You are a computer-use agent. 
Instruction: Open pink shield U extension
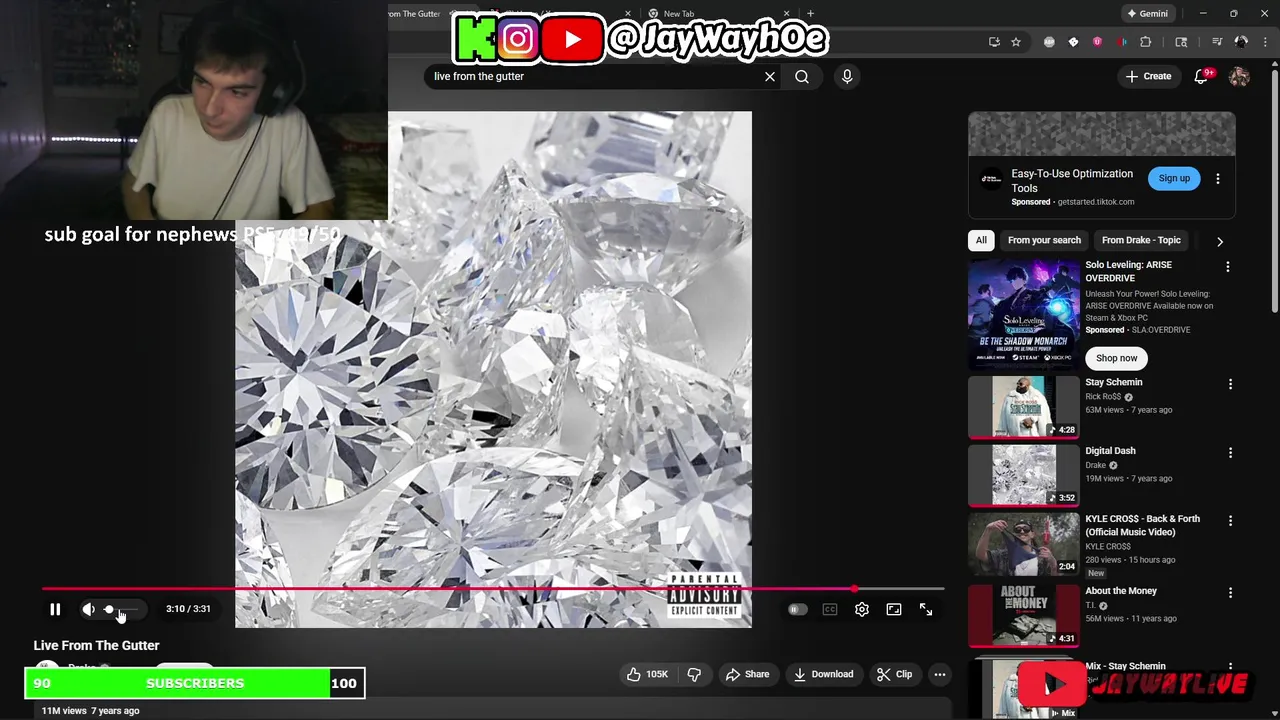[1097, 42]
